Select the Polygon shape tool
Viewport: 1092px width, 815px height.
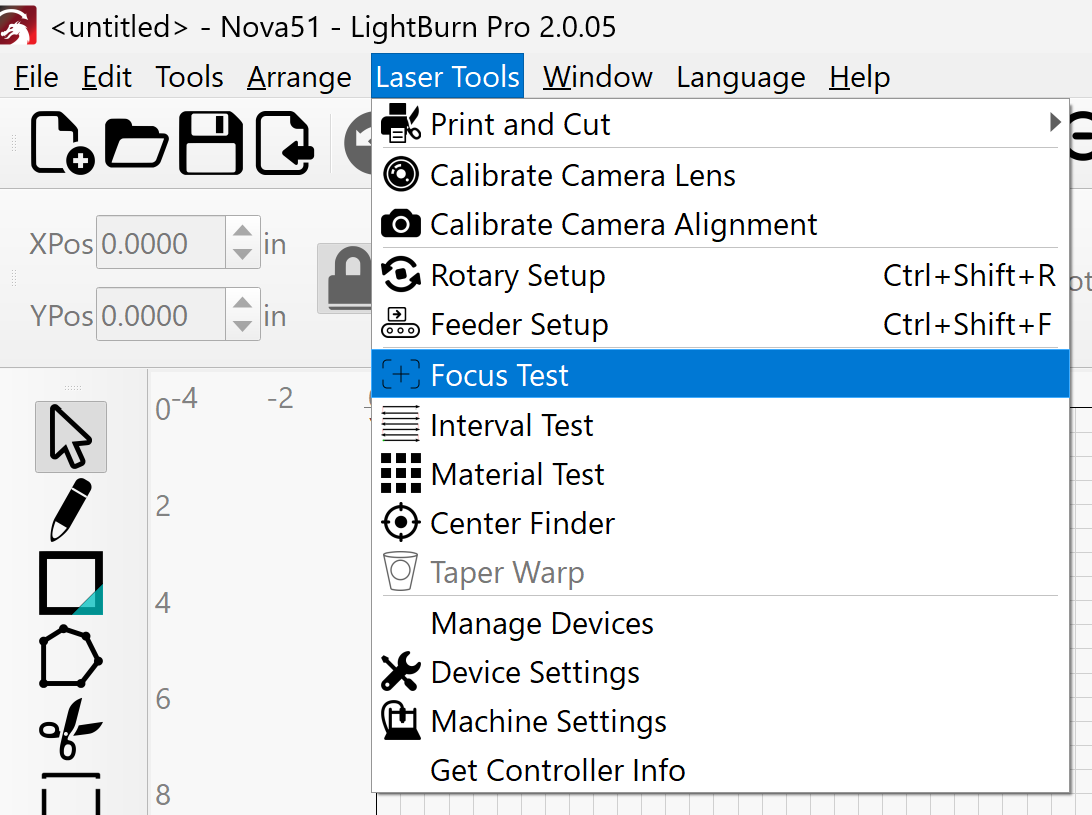[71, 657]
